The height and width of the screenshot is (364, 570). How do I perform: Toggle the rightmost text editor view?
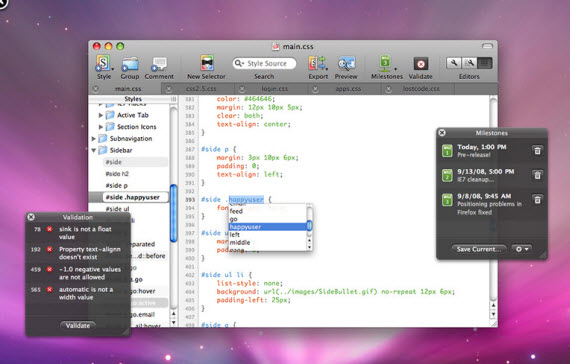point(485,63)
